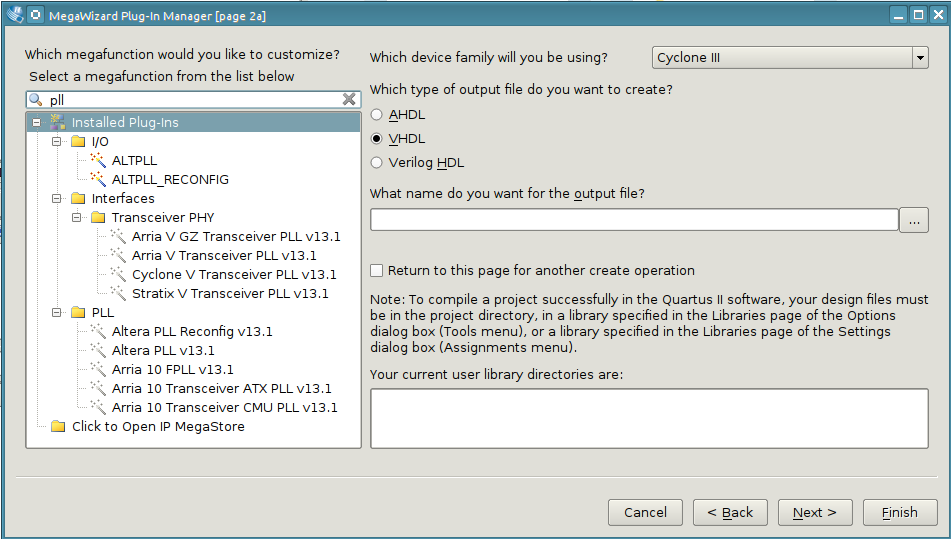Image resolution: width=951 pixels, height=539 pixels.
Task: Choose Verilog HDL output file type
Action: pyautogui.click(x=377, y=162)
